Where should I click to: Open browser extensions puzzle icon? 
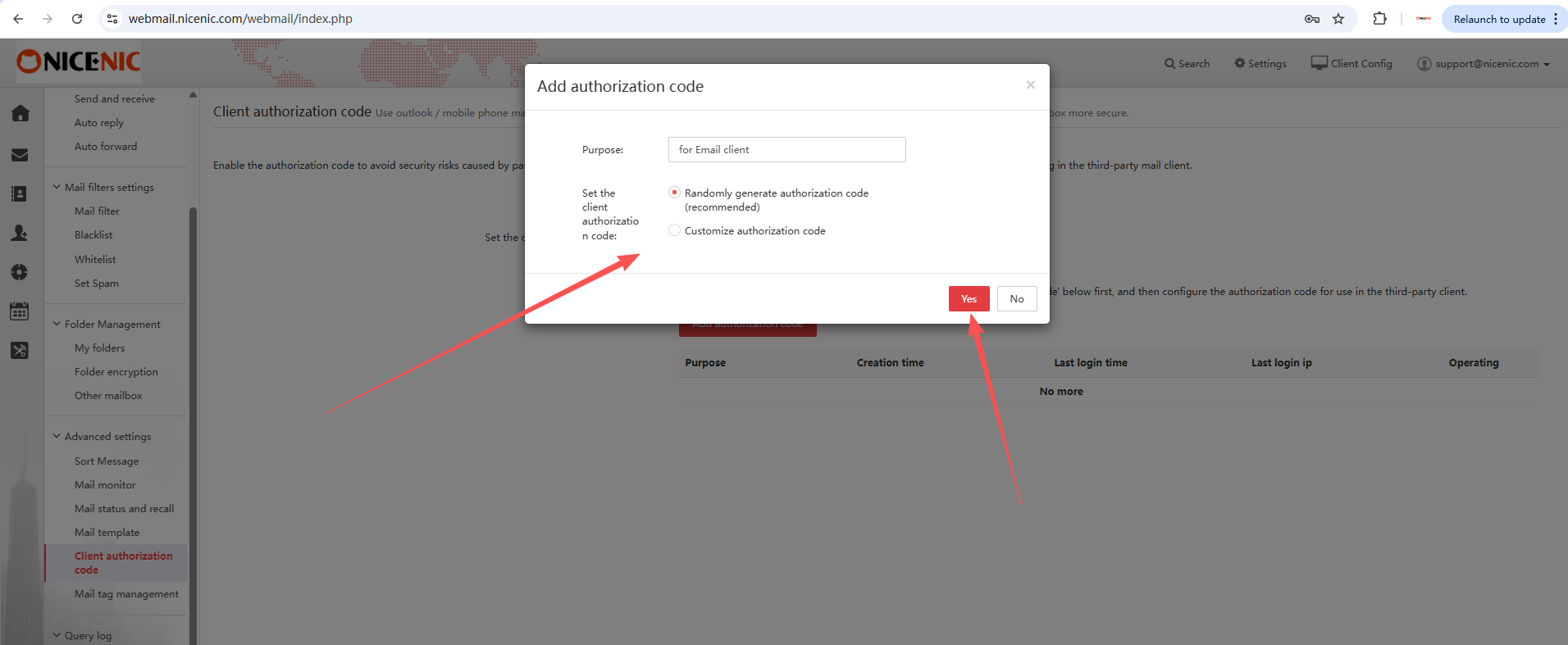point(1380,19)
